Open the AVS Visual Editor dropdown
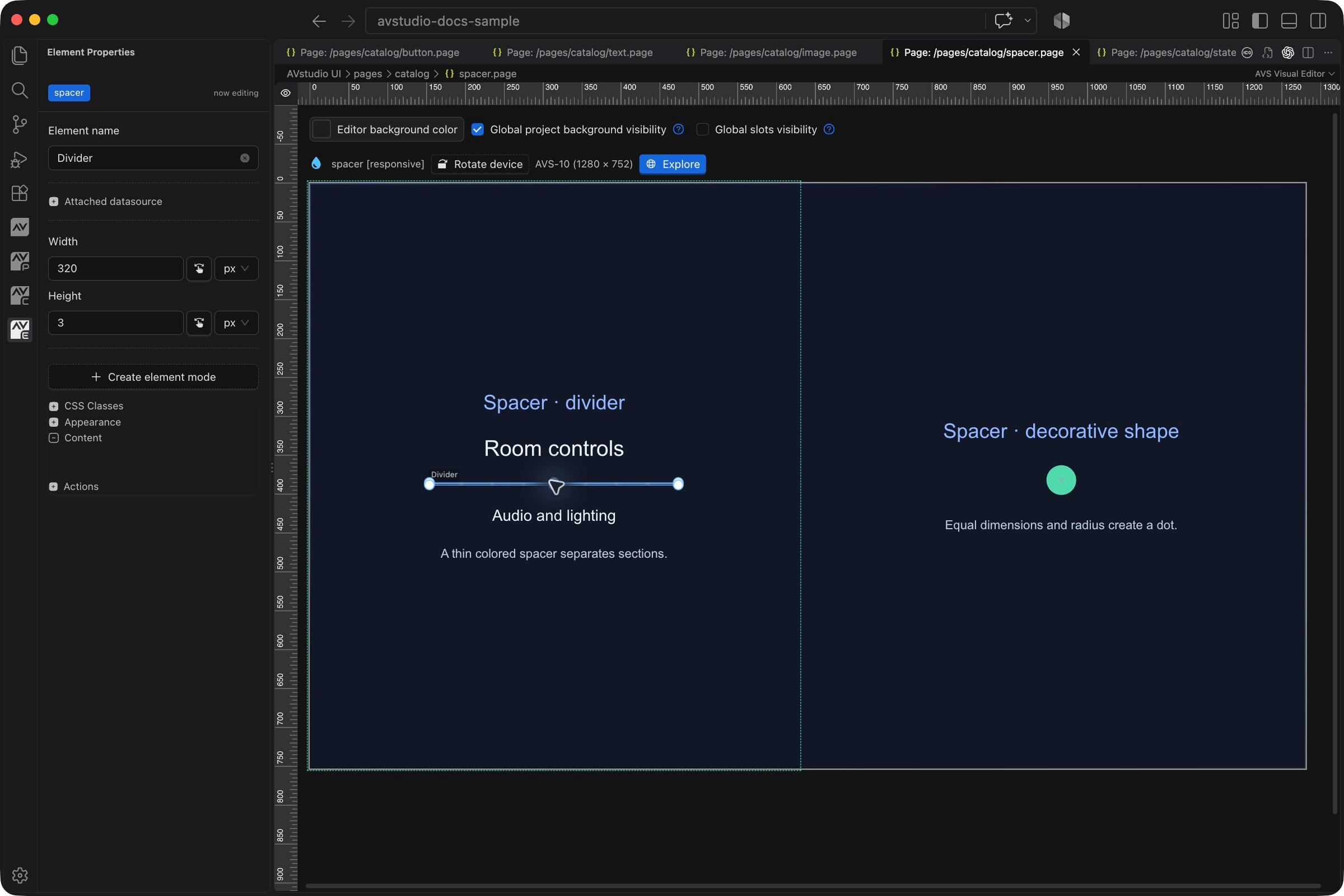This screenshot has height=896, width=1344. (x=1294, y=74)
